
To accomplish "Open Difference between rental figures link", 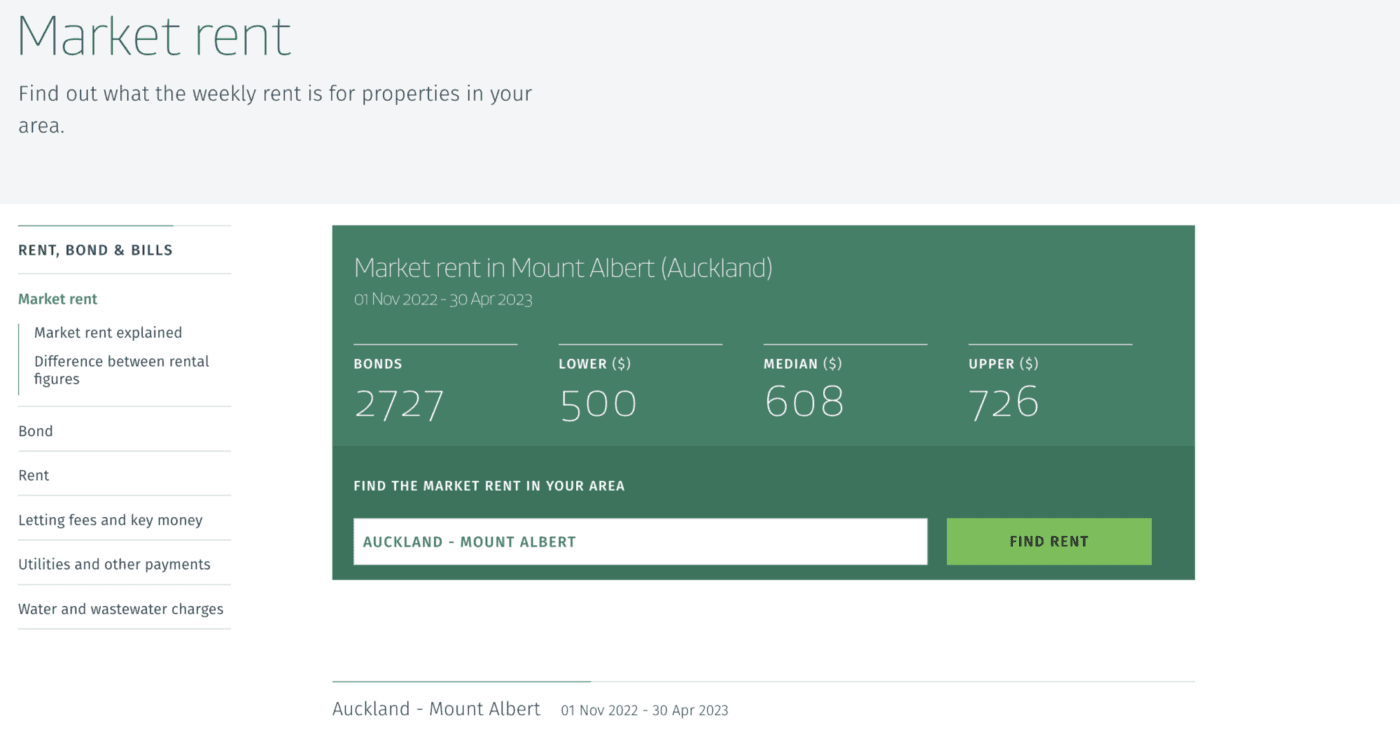I will click(x=121, y=370).
